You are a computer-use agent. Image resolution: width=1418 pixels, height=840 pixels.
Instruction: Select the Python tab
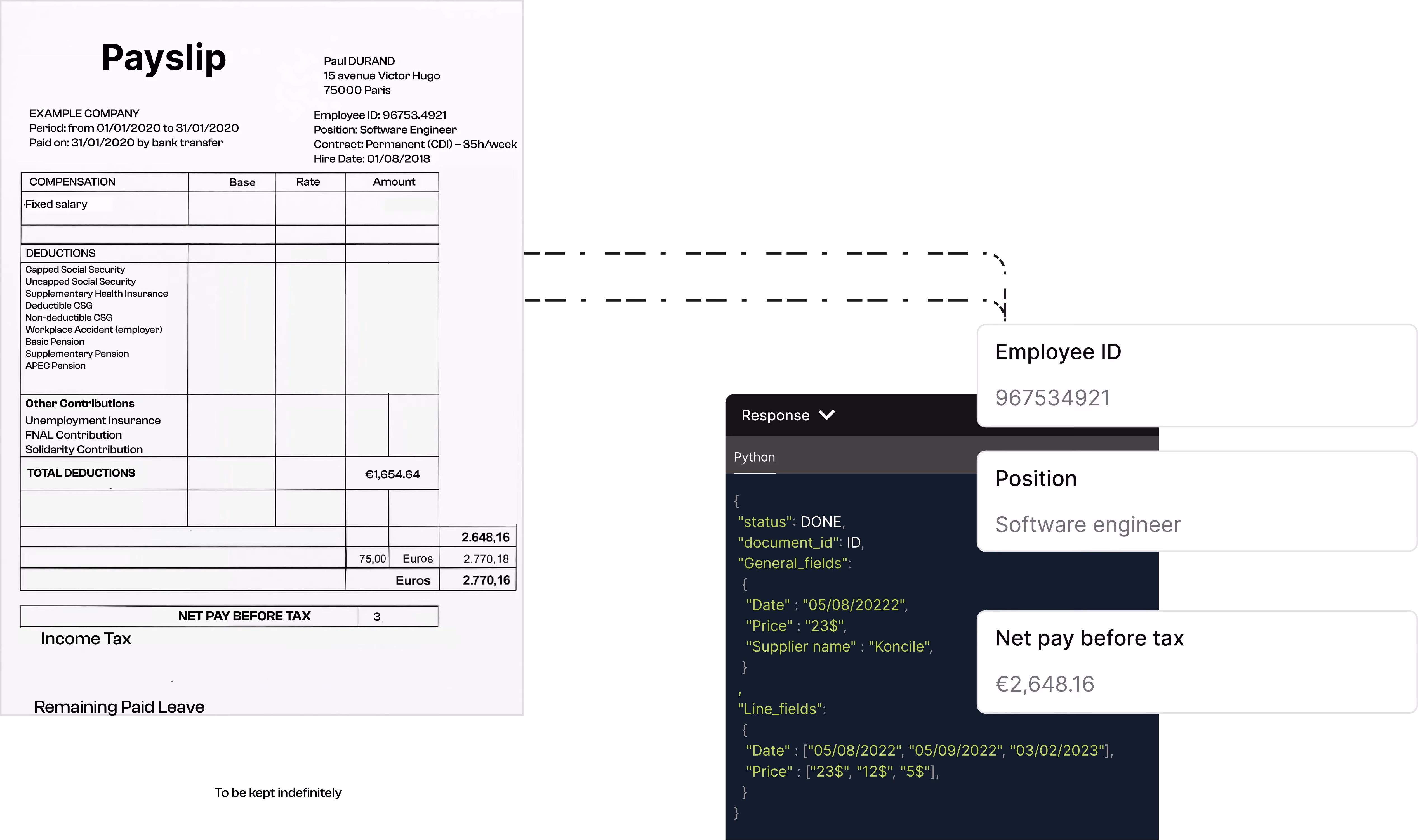[x=754, y=457]
